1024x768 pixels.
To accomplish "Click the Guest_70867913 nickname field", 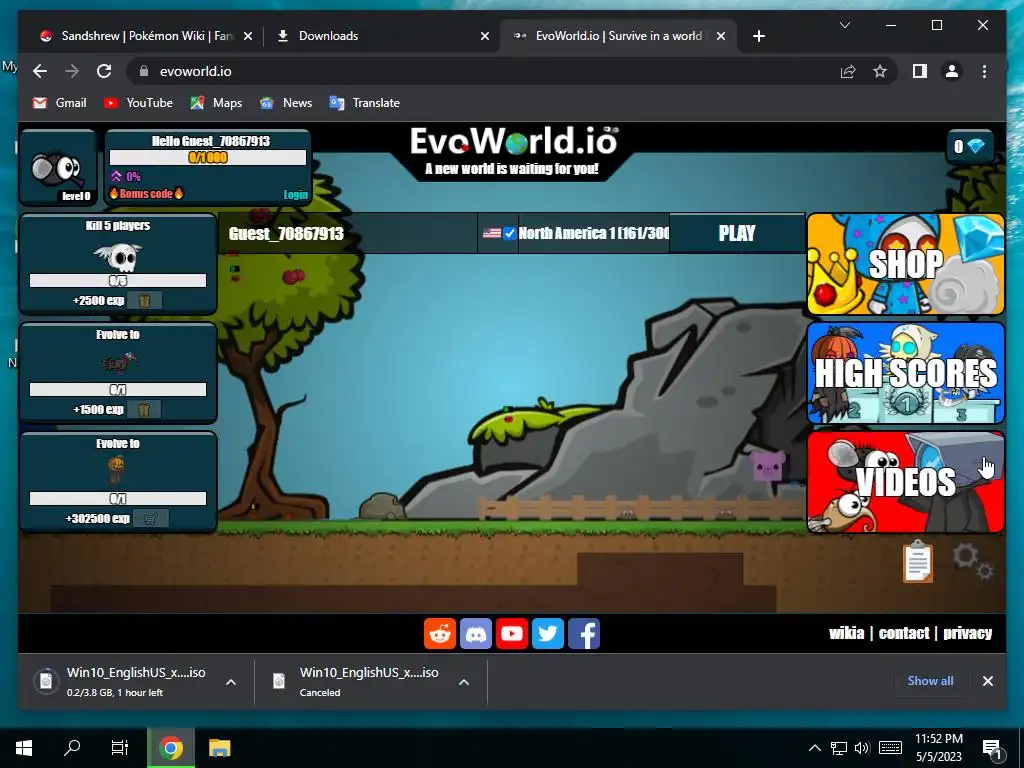I will click(x=349, y=233).
